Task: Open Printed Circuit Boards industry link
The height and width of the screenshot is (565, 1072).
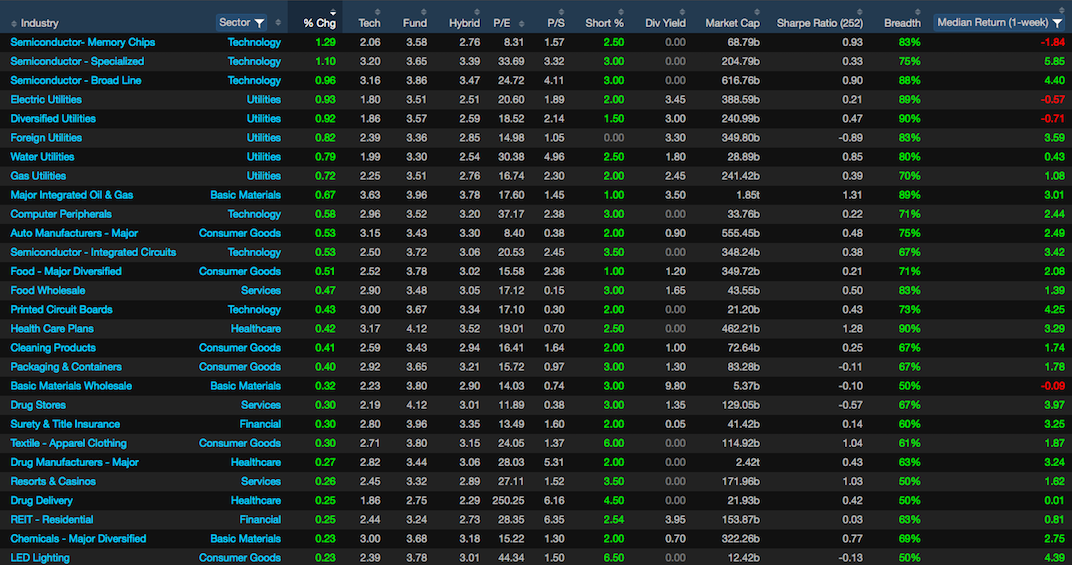Action: pyautogui.click(x=62, y=311)
